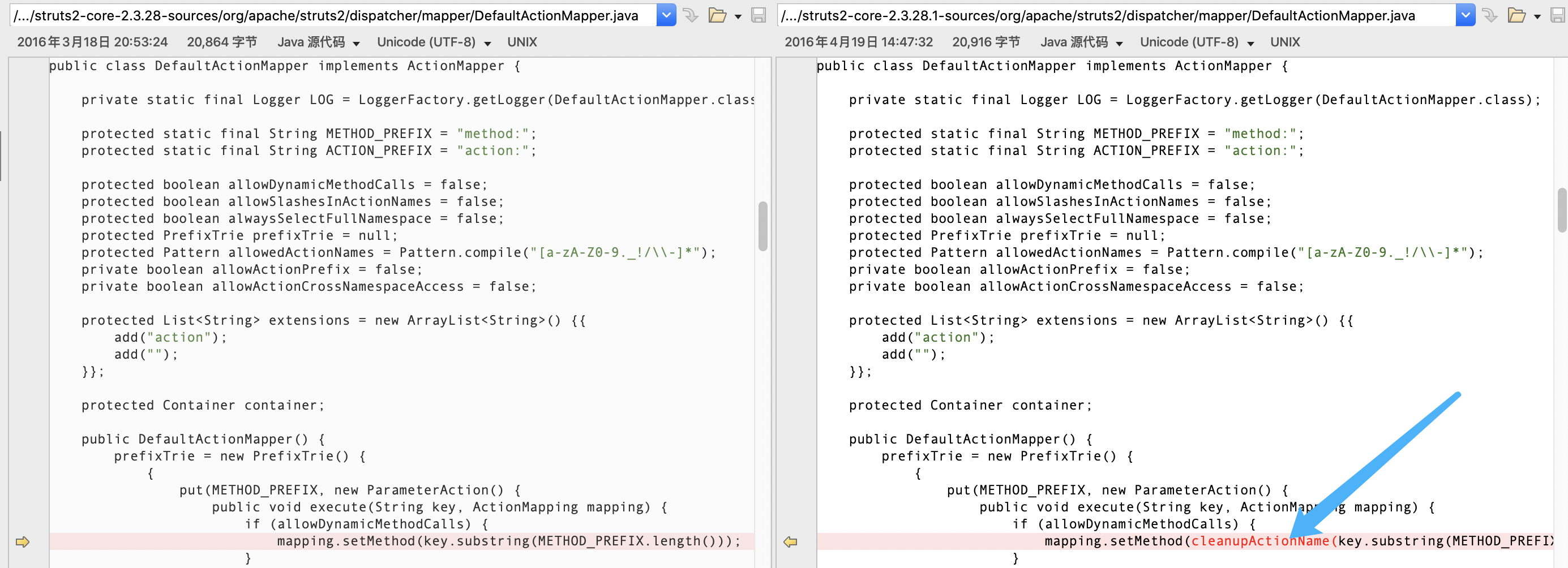Save the right file with the floppy disk icon
Image resolution: width=1568 pixels, height=568 pixels.
point(1558,15)
